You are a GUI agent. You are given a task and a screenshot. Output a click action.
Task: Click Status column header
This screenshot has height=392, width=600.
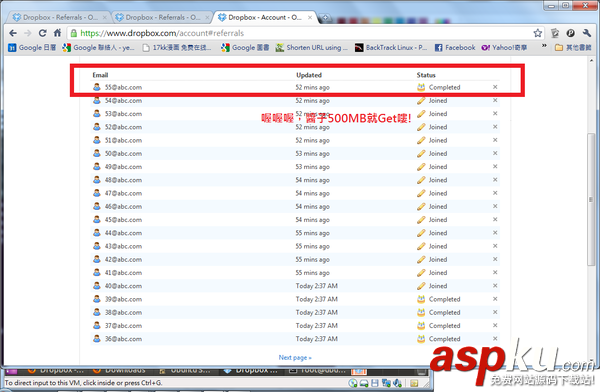click(426, 75)
